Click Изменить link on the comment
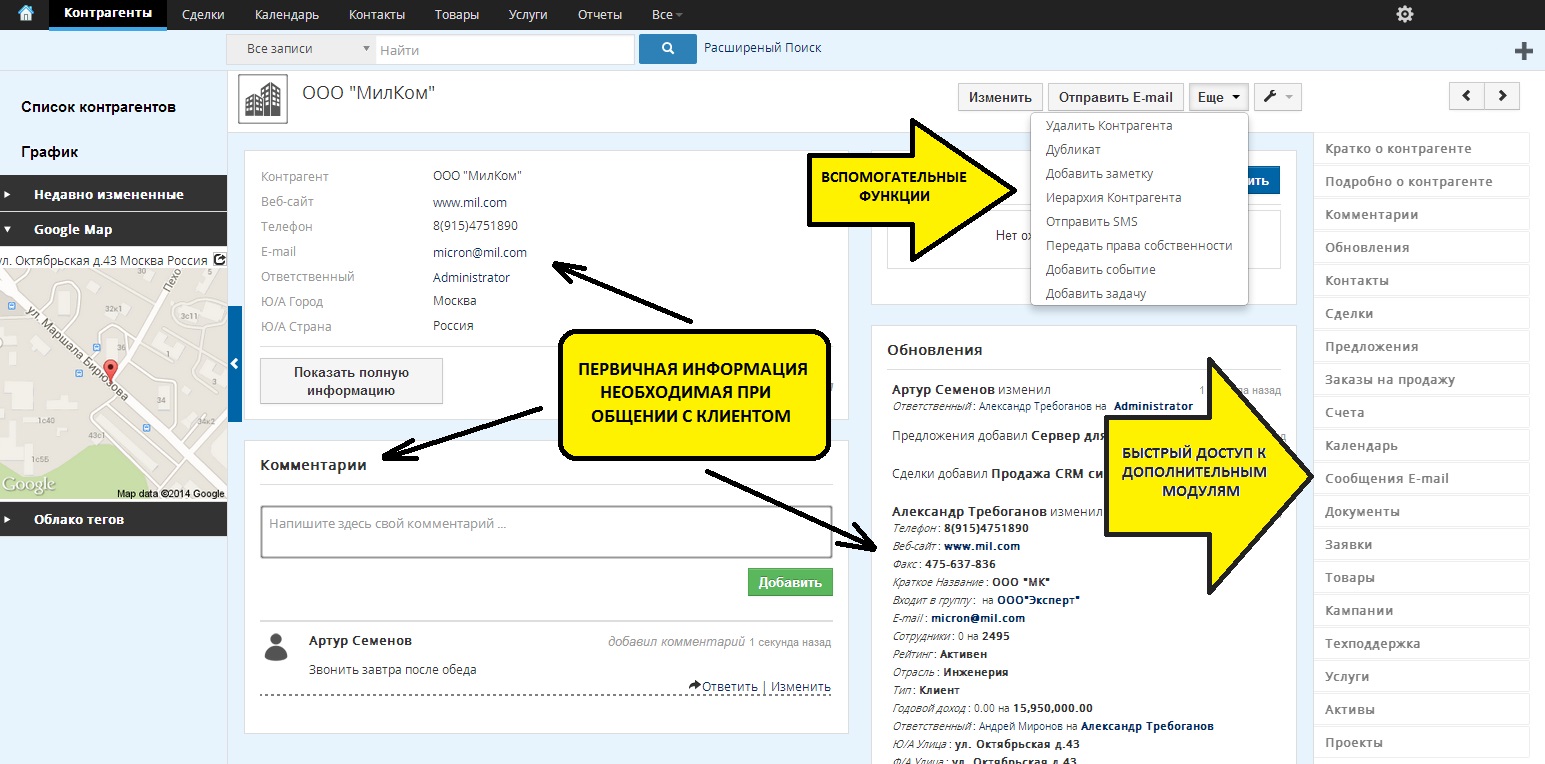Image resolution: width=1545 pixels, height=764 pixels. pyautogui.click(x=800, y=687)
